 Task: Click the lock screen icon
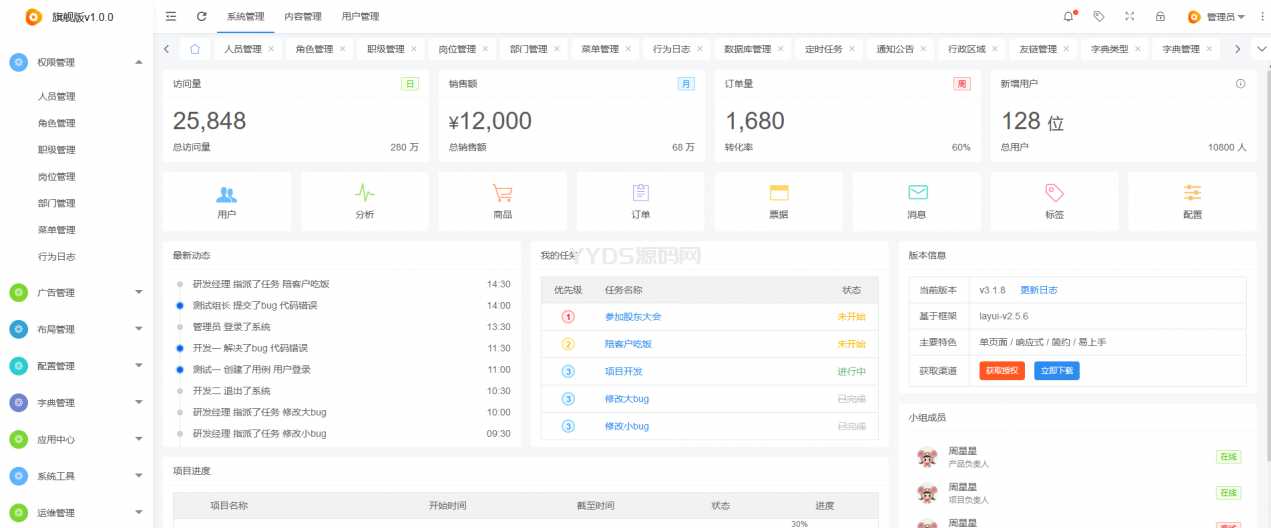pyautogui.click(x=1160, y=16)
